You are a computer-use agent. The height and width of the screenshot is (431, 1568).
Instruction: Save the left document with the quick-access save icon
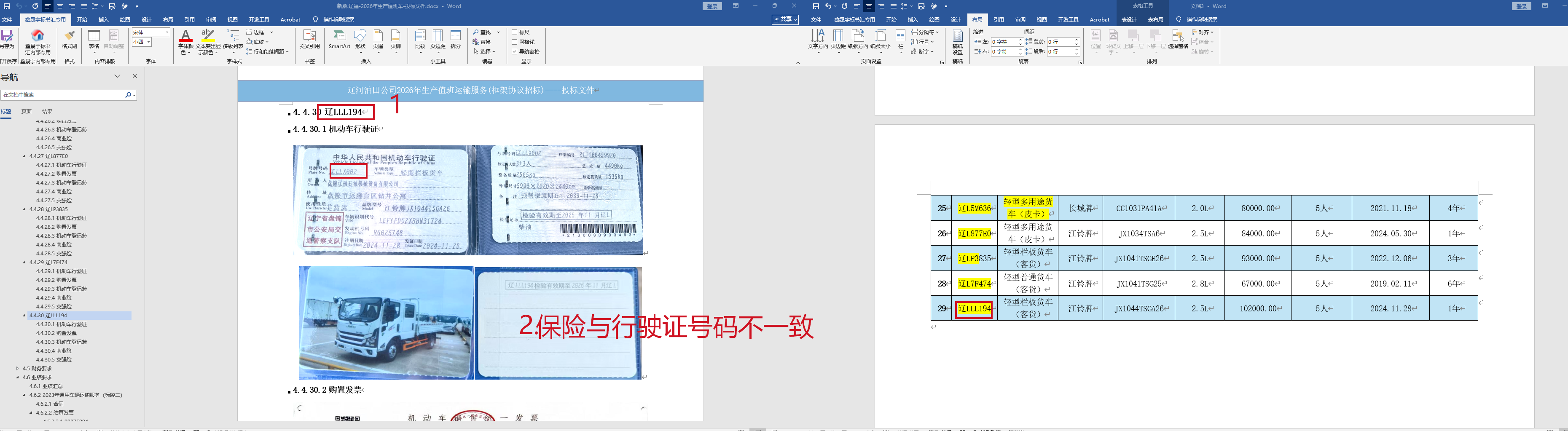(x=7, y=6)
